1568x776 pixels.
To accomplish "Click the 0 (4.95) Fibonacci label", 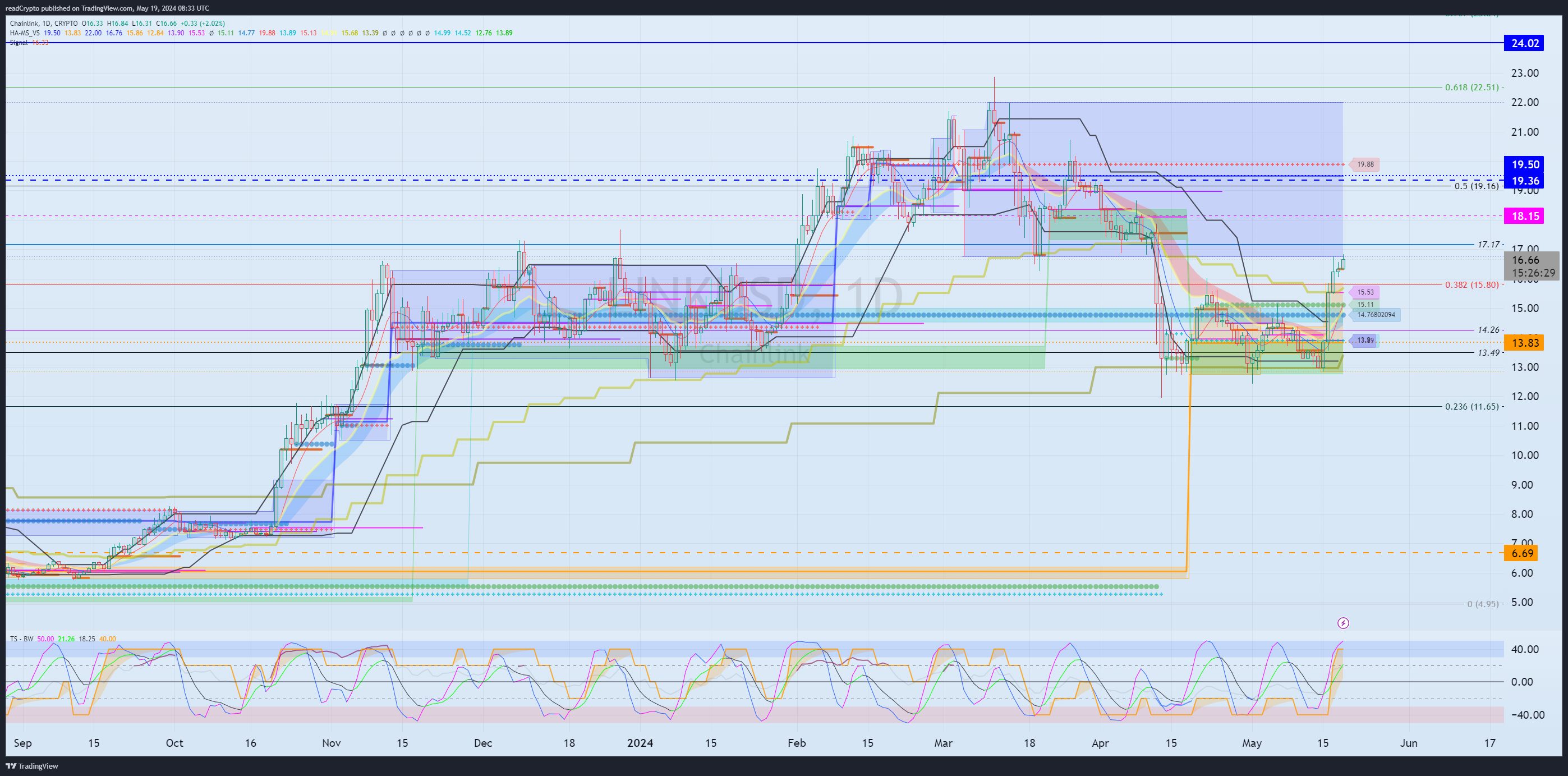I will click(1483, 604).
